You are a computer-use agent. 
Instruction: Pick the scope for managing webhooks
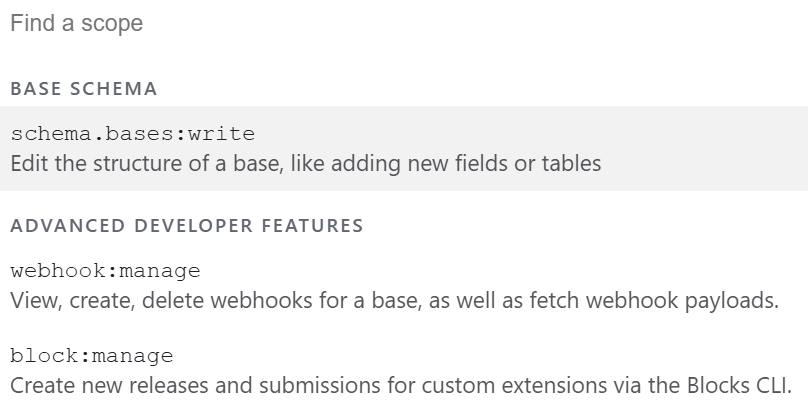pyautogui.click(x=400, y=285)
